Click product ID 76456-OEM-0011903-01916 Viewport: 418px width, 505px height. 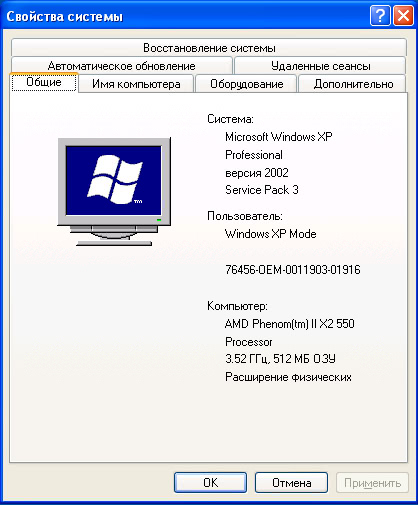click(x=293, y=269)
